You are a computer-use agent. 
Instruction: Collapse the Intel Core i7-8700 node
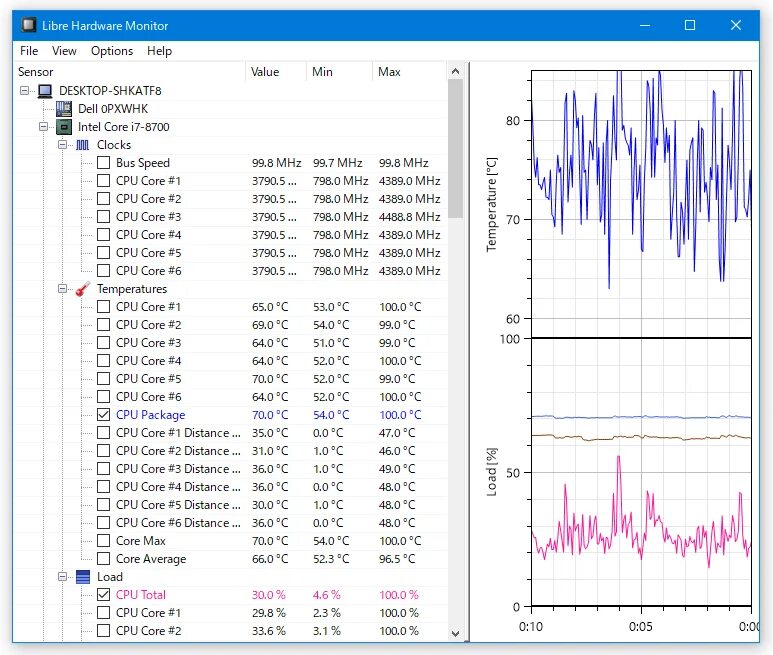43,127
